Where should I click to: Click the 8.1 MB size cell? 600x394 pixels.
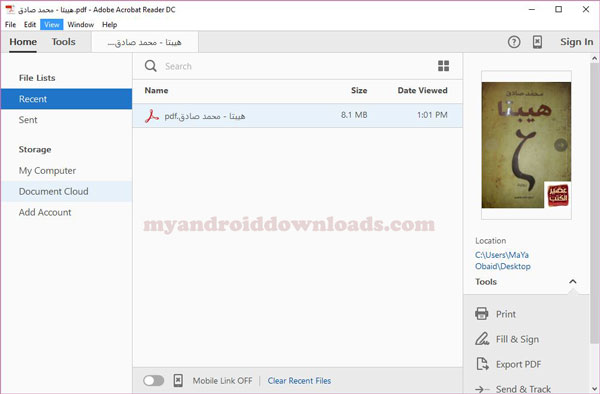tap(354, 115)
